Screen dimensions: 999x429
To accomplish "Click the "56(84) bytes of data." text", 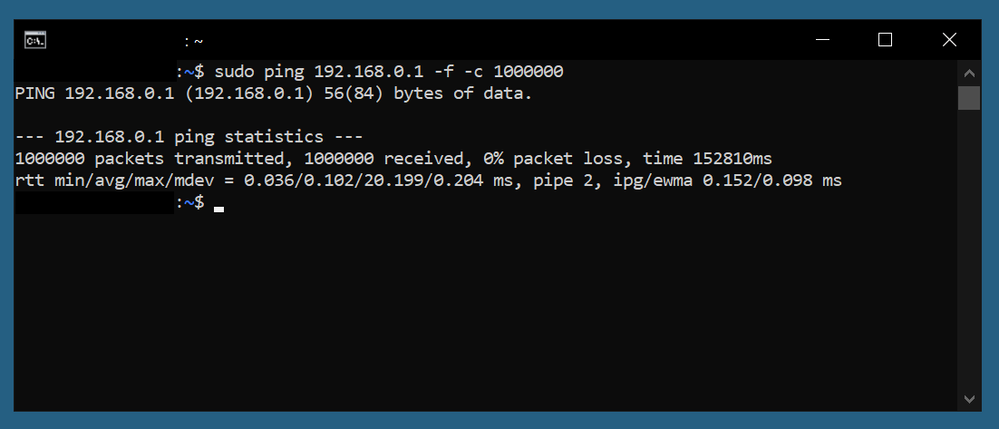I will coord(433,94).
